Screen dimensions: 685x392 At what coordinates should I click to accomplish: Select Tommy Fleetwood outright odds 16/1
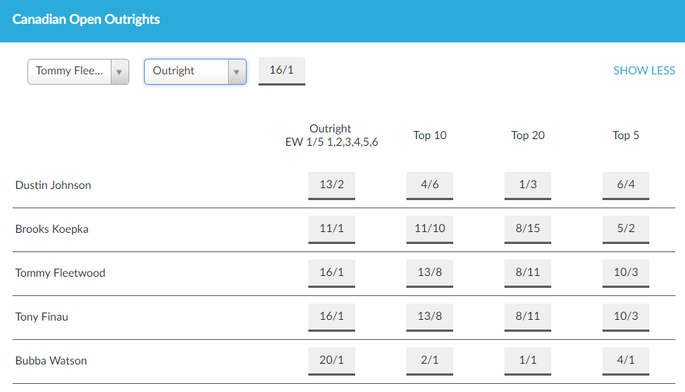coord(332,273)
